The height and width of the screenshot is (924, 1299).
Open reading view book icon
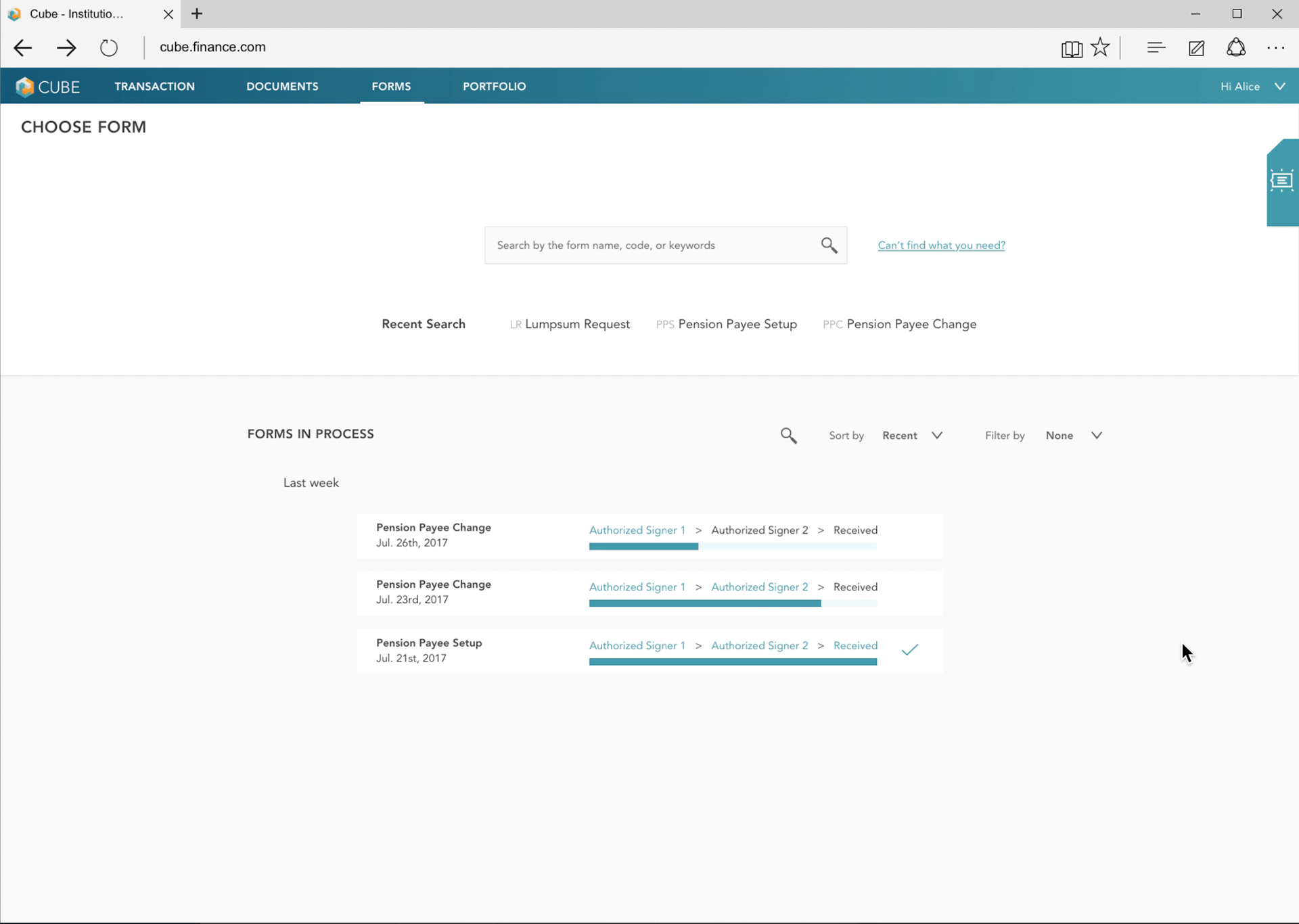pos(1072,48)
